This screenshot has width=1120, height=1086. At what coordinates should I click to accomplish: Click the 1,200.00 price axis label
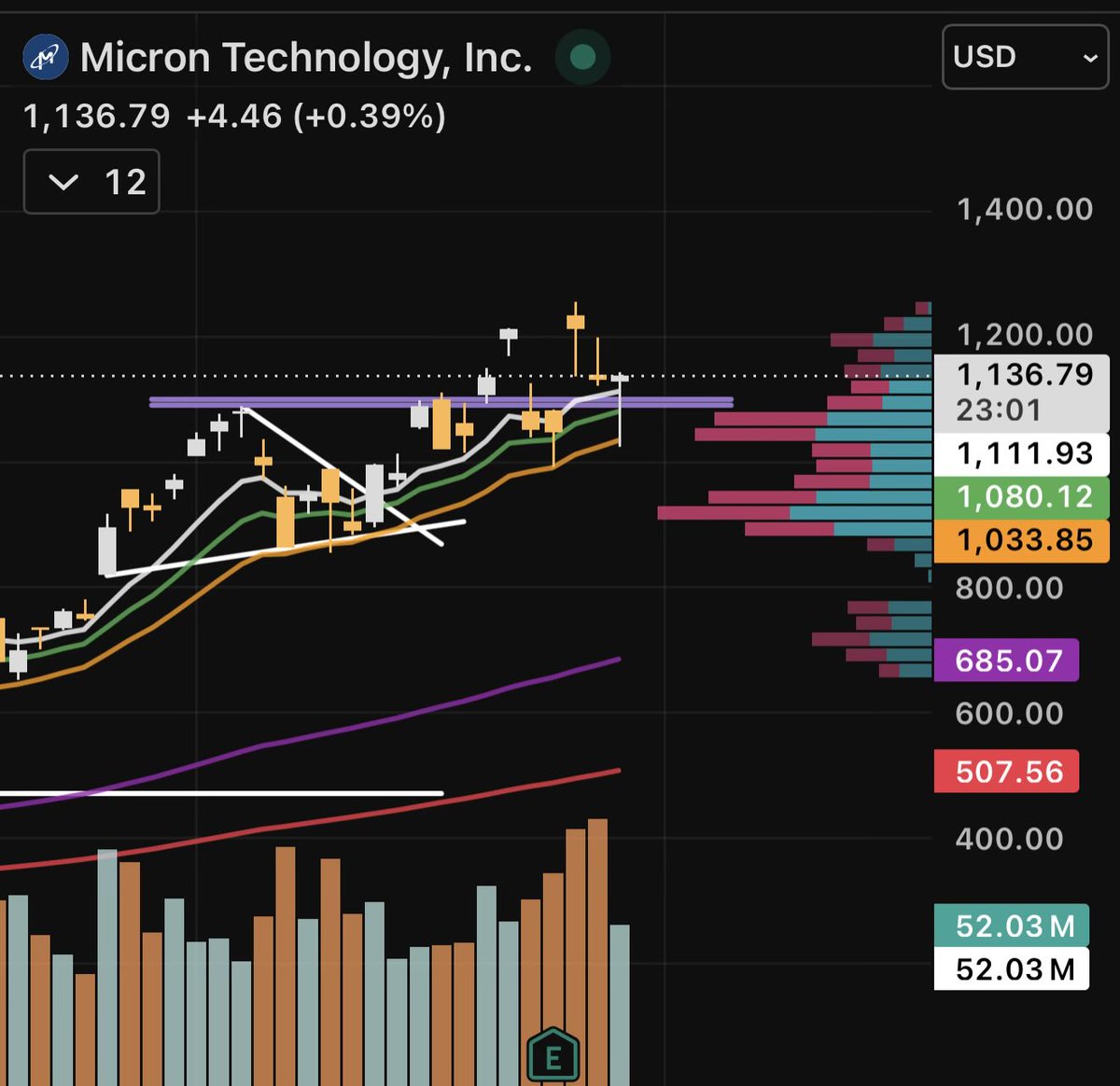click(x=1025, y=334)
